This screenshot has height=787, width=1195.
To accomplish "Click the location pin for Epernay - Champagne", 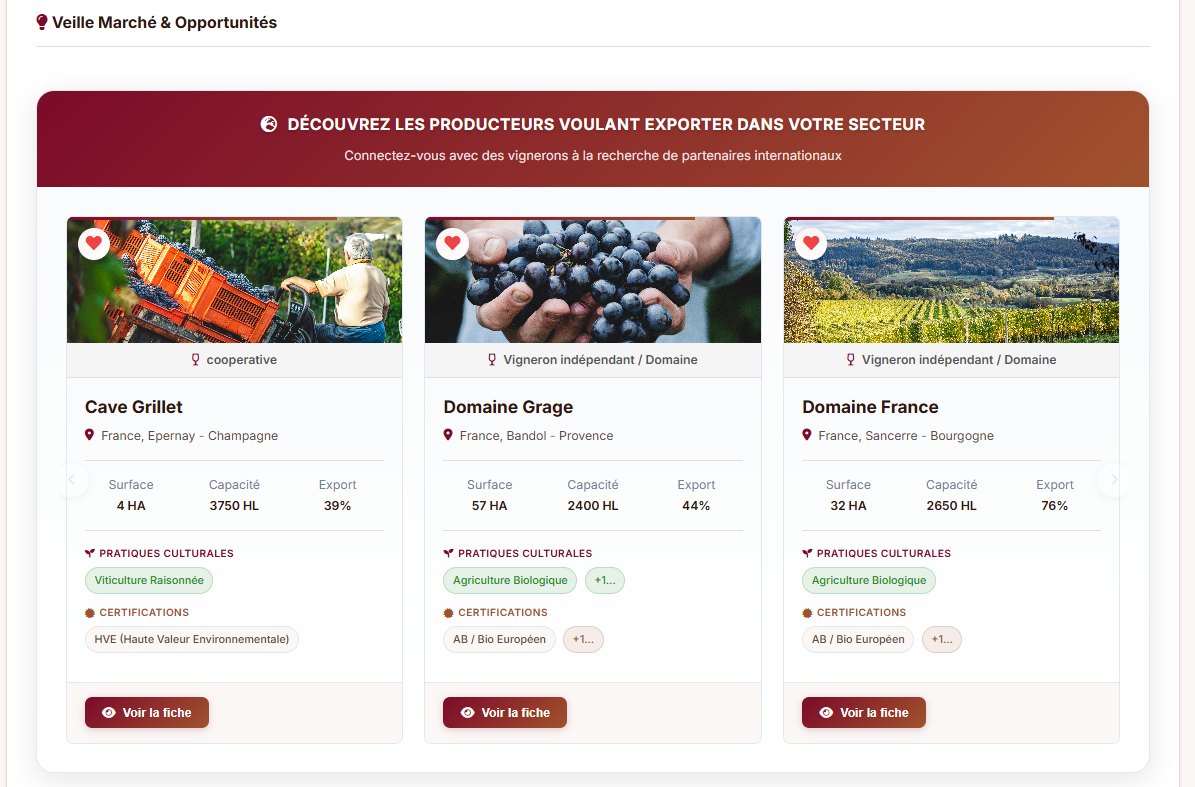I will click(x=90, y=435).
